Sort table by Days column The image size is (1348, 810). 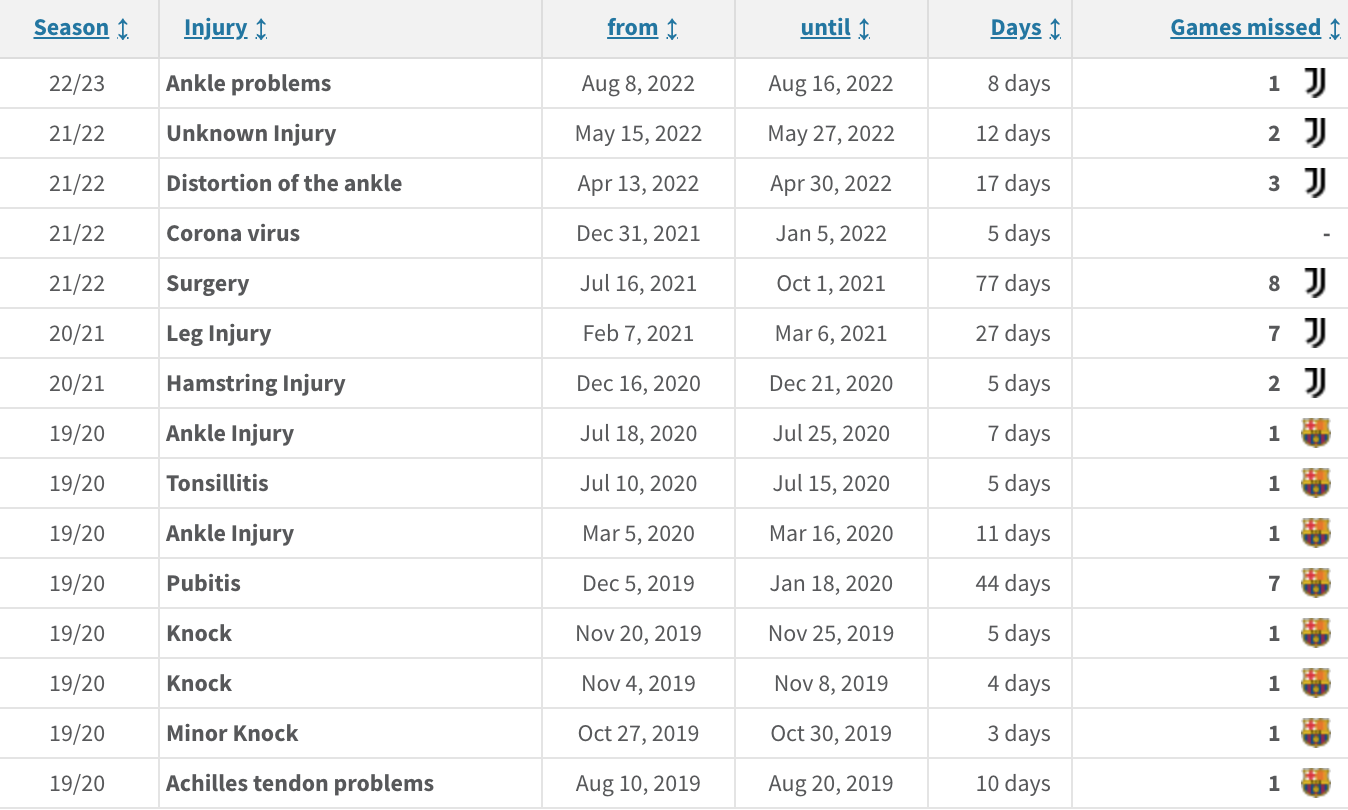pyautogui.click(x=1016, y=28)
